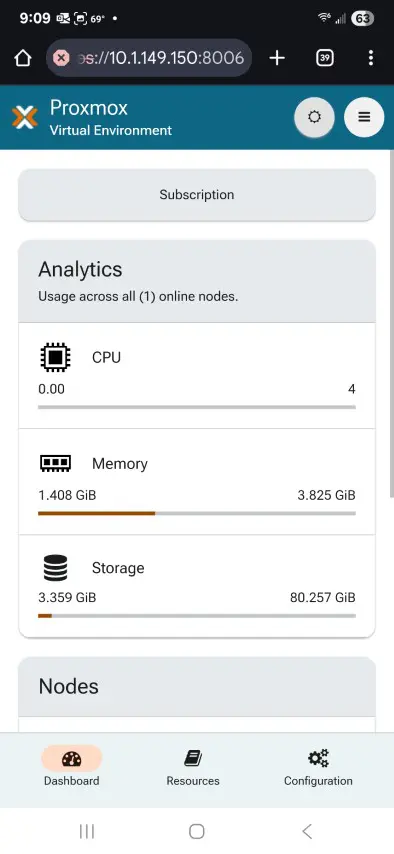Click the Proxmox X logo

[25, 117]
